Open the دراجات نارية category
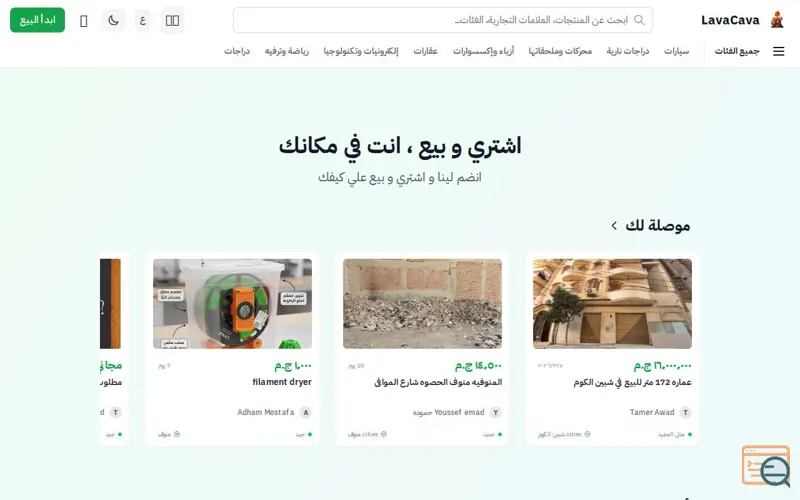Viewport: 800px width, 500px height. pos(628,51)
